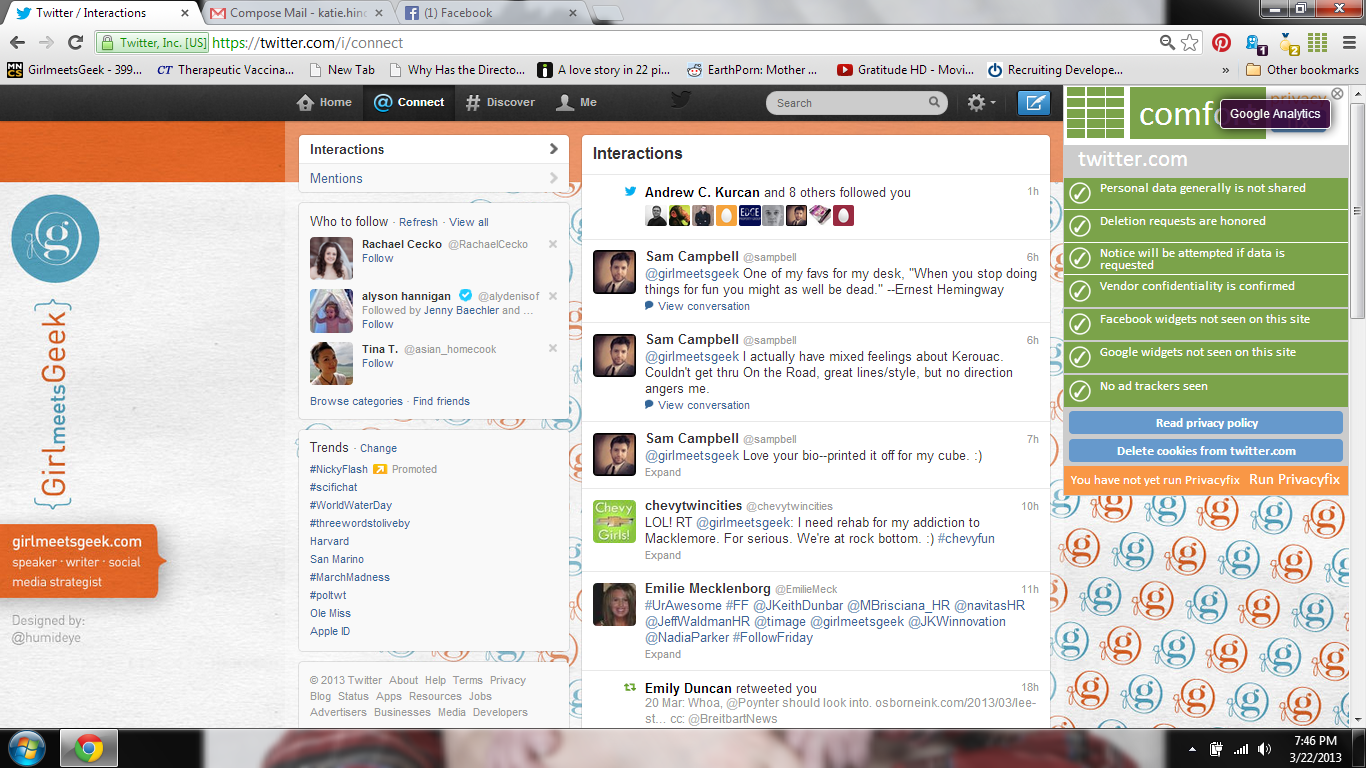Follow Rachael Cecko

pyautogui.click(x=378, y=258)
